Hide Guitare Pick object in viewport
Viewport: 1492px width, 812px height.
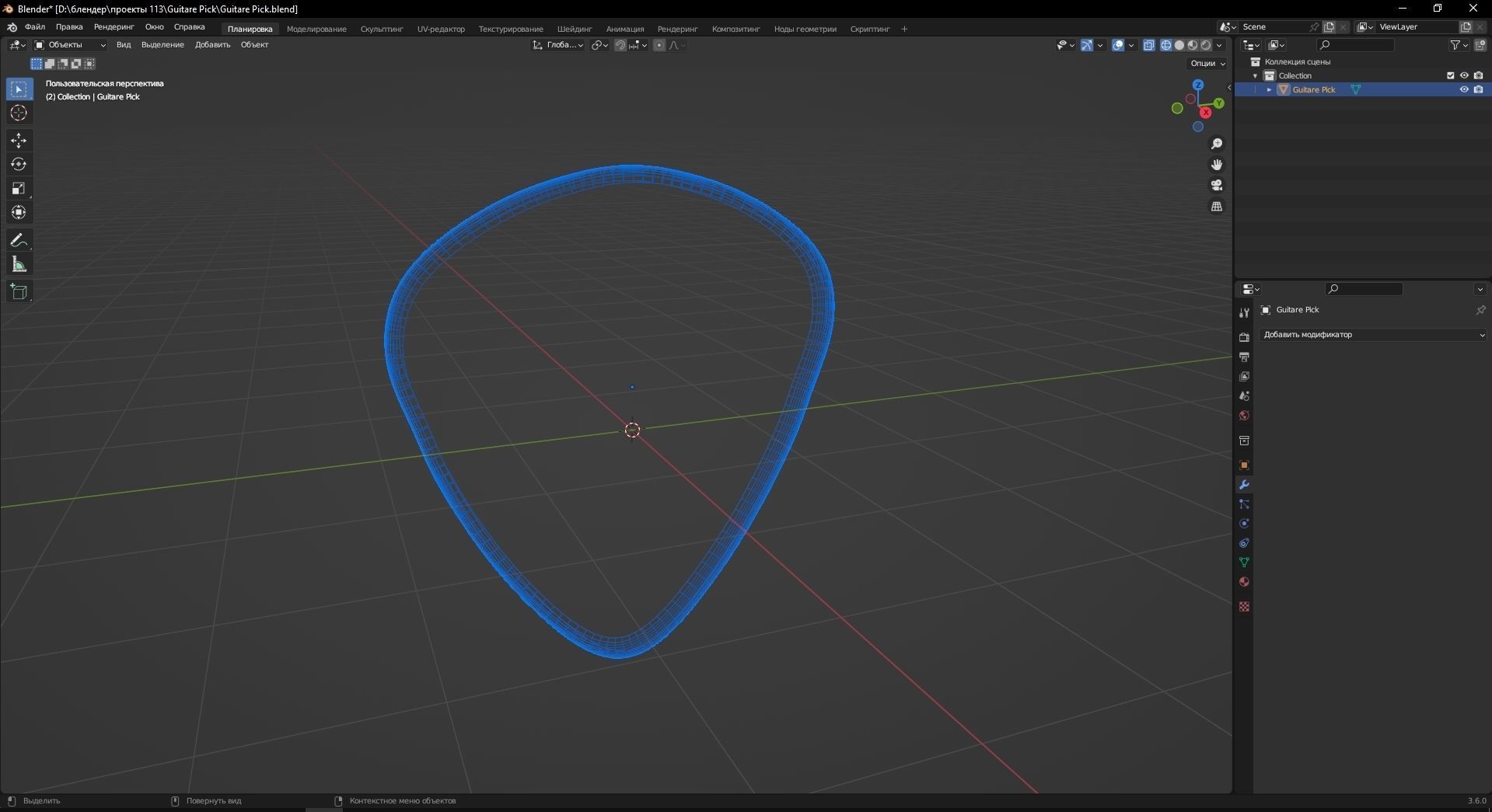point(1464,89)
